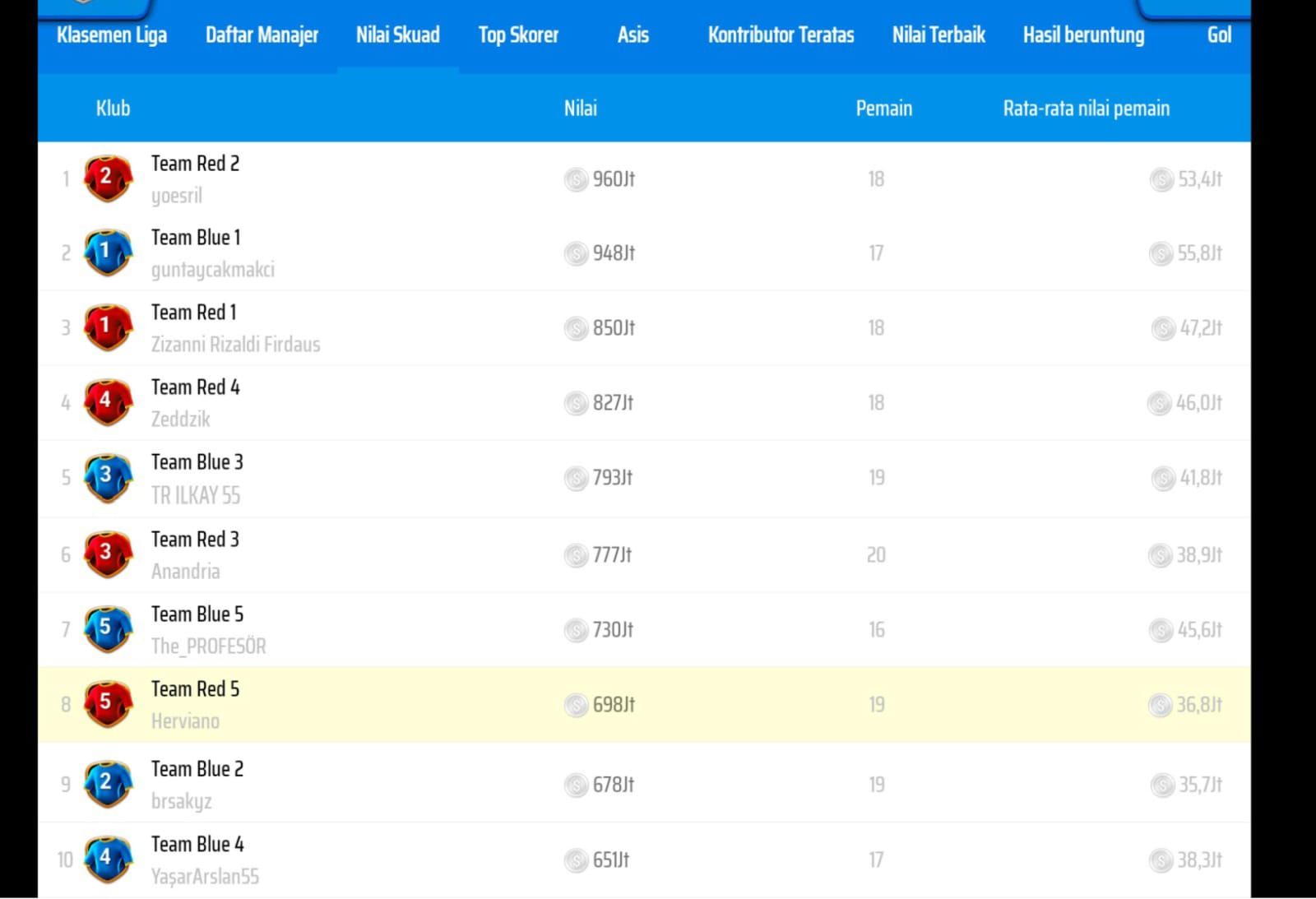Click the Team Blue 3 jersey badge
1316x899 pixels.
point(108,478)
